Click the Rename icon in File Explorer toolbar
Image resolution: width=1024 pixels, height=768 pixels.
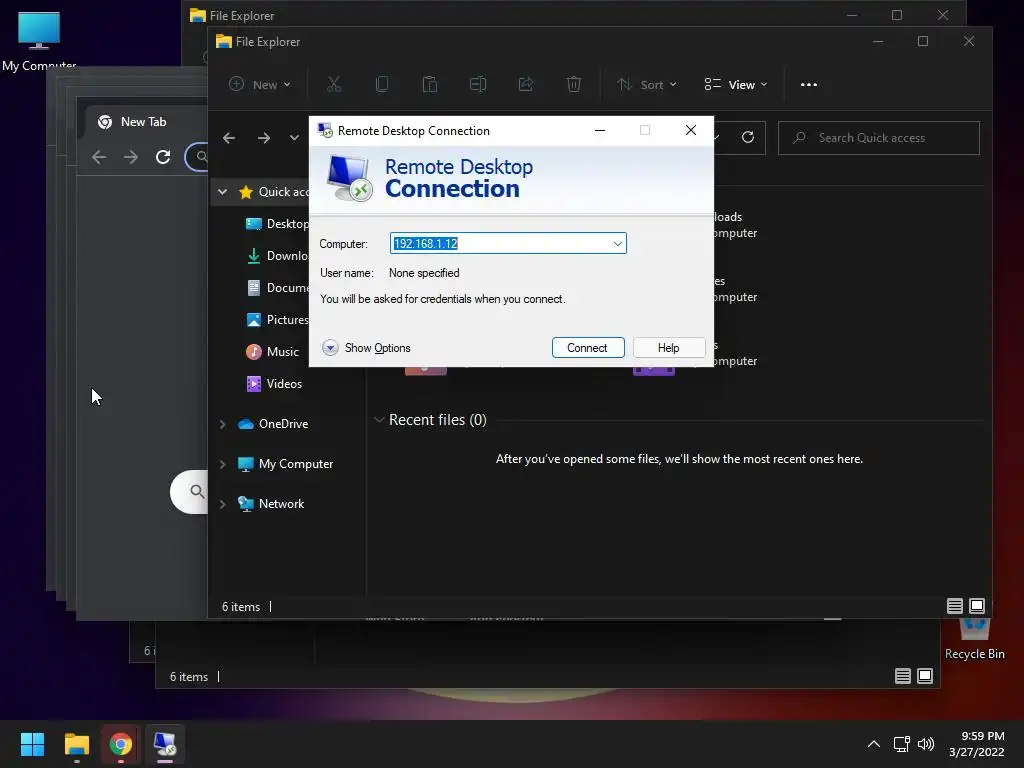478,84
